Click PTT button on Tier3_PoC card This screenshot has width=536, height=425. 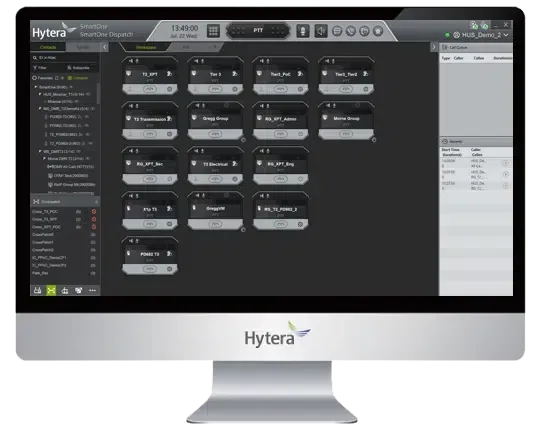(280, 89)
